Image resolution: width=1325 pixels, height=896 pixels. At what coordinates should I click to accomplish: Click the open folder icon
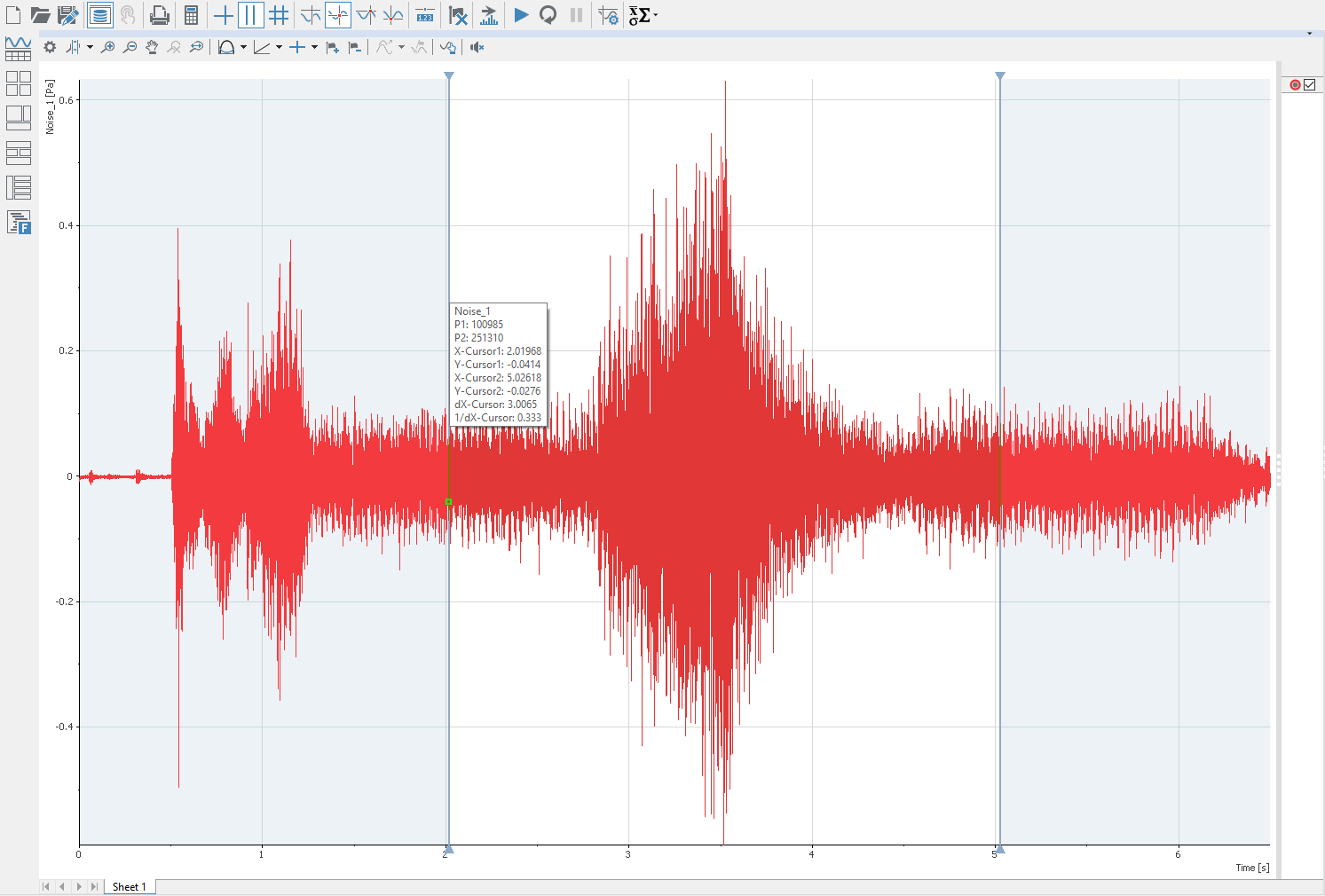[x=40, y=15]
